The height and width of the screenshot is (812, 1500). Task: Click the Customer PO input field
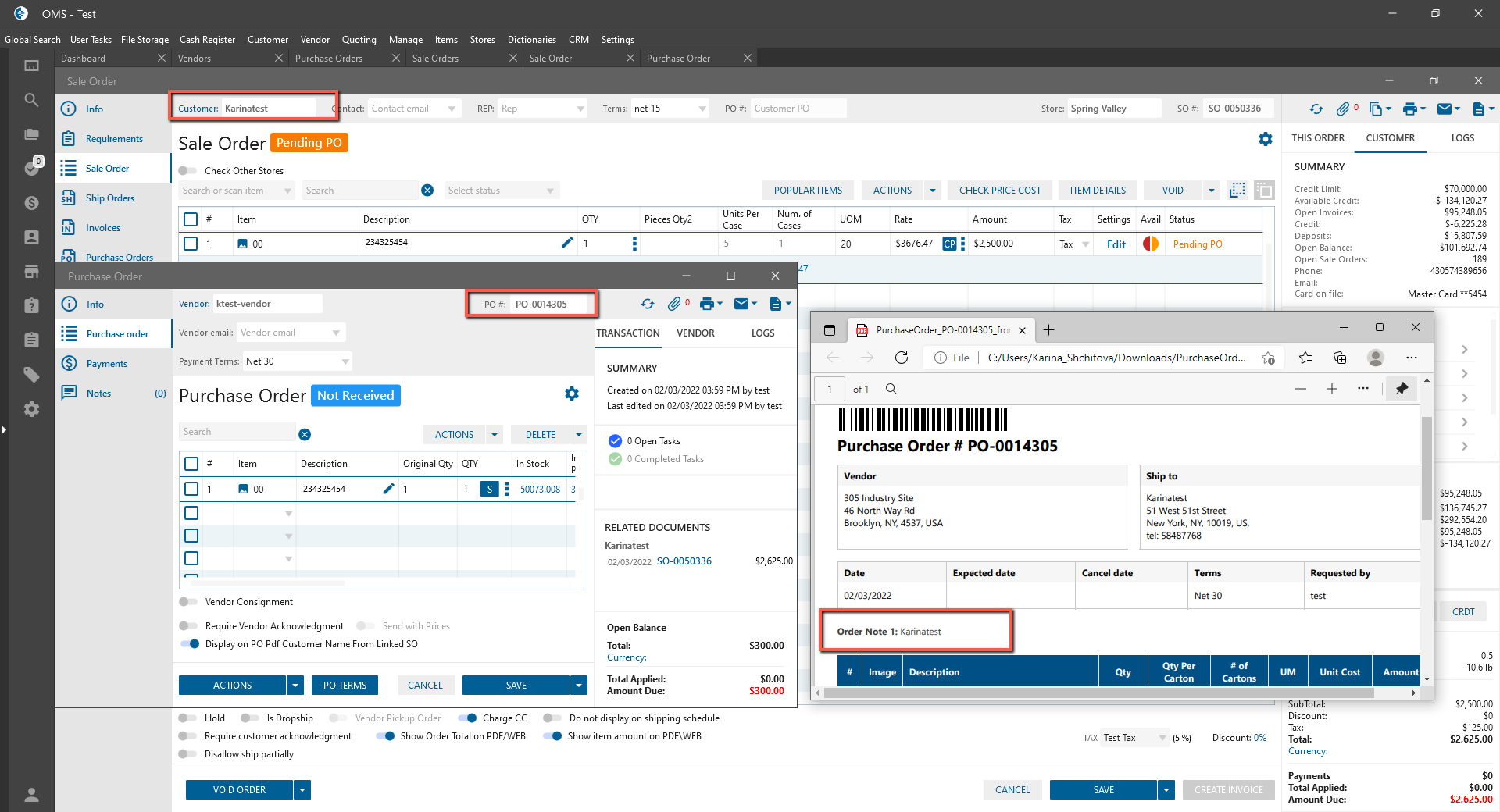point(798,109)
